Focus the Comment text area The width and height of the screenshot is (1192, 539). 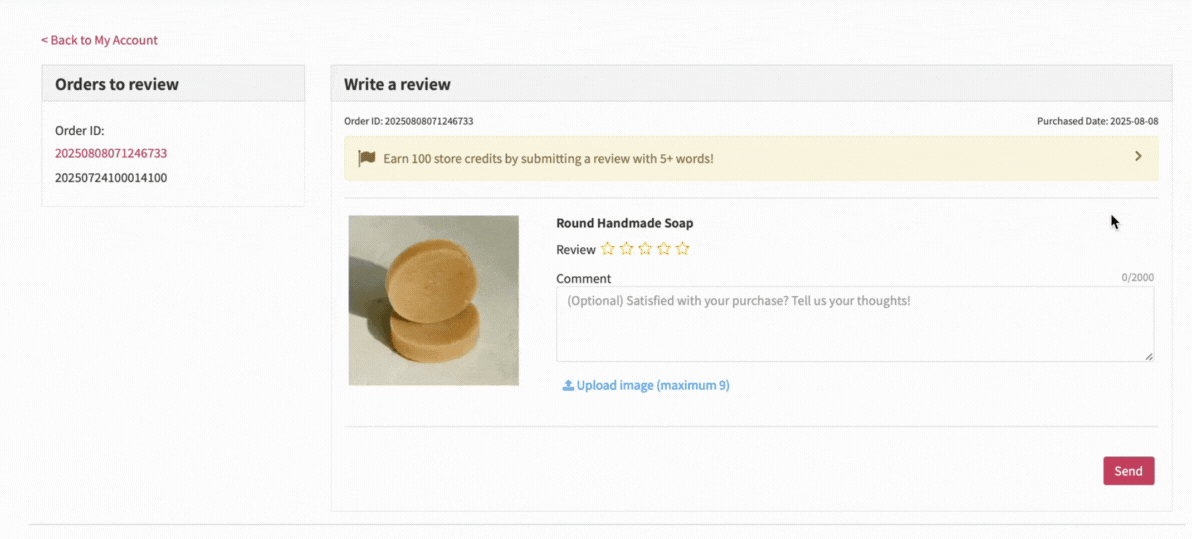click(x=855, y=324)
